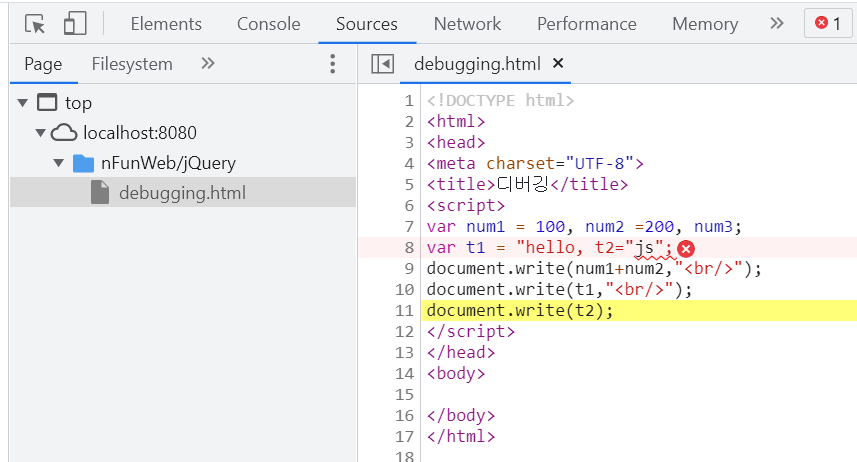Click the <meta charset="UTF-8"> code line
Screen dimensions: 857x462
[x=536, y=163]
